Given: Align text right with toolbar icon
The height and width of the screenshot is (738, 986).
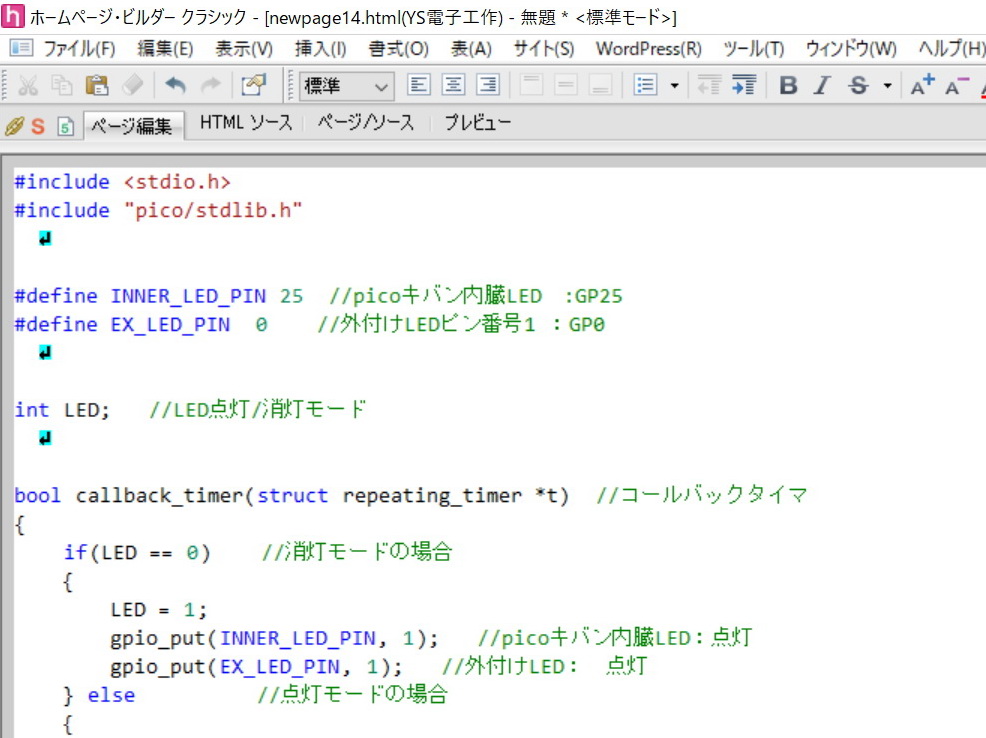Looking at the screenshot, I should (487, 86).
